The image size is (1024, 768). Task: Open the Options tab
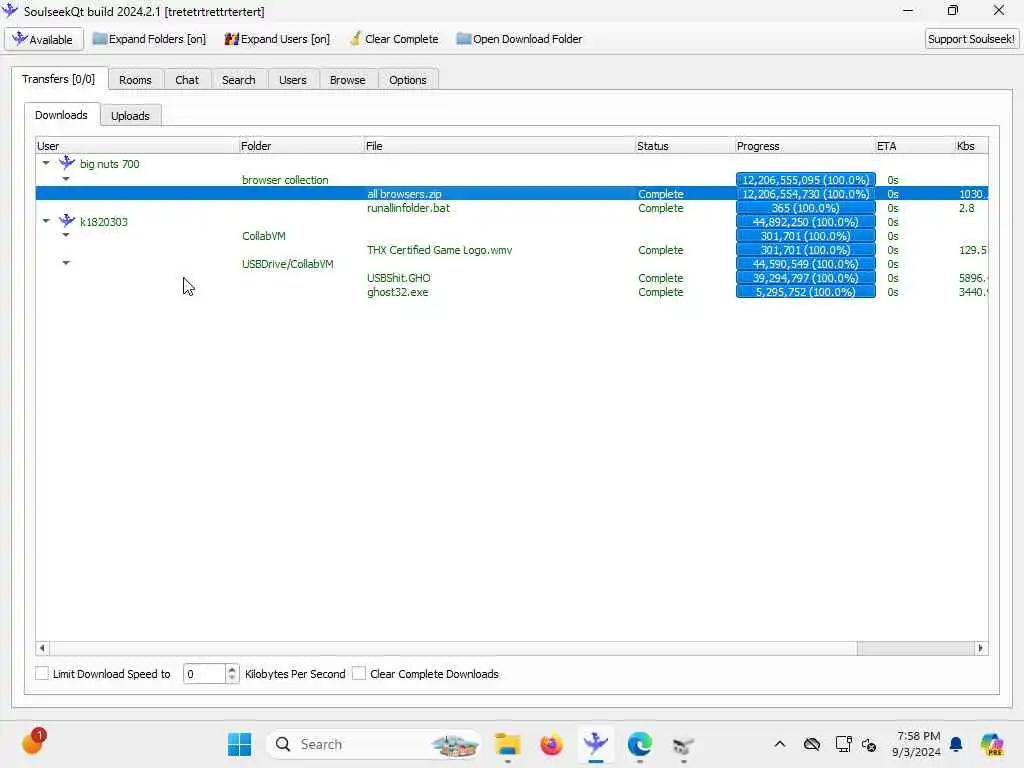408,80
